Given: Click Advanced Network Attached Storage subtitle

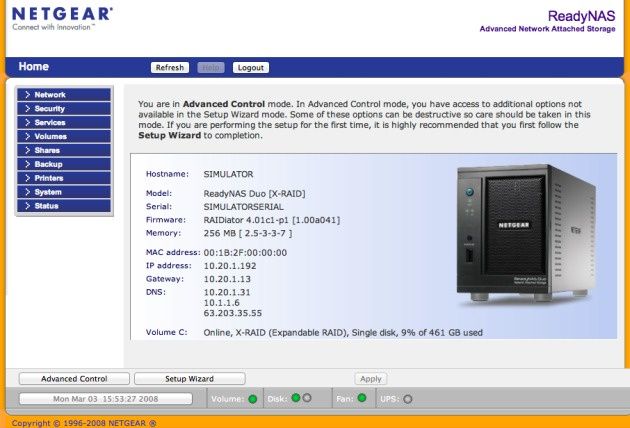Looking at the screenshot, I should [547, 29].
